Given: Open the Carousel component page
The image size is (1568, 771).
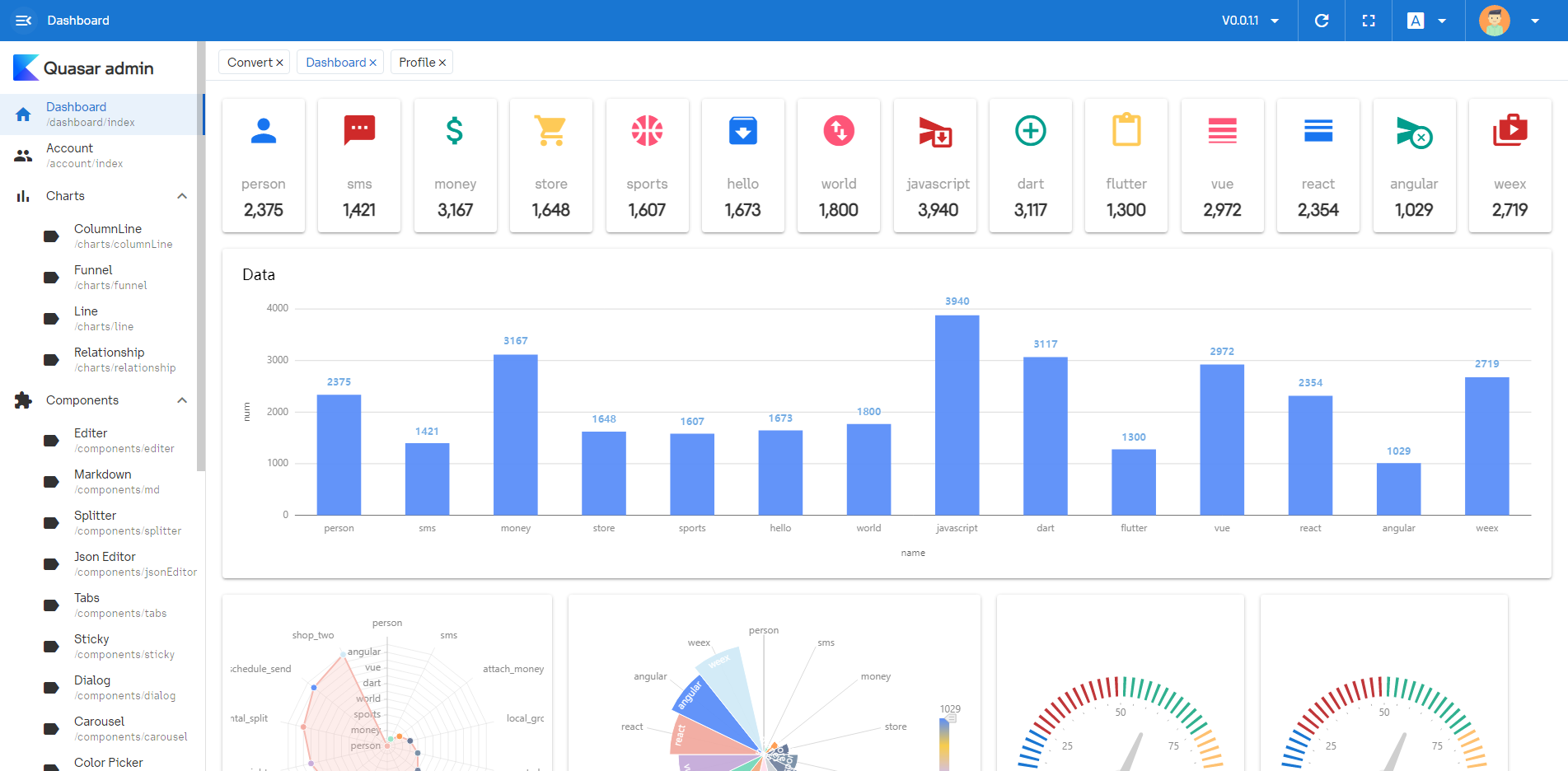Looking at the screenshot, I should [x=99, y=729].
